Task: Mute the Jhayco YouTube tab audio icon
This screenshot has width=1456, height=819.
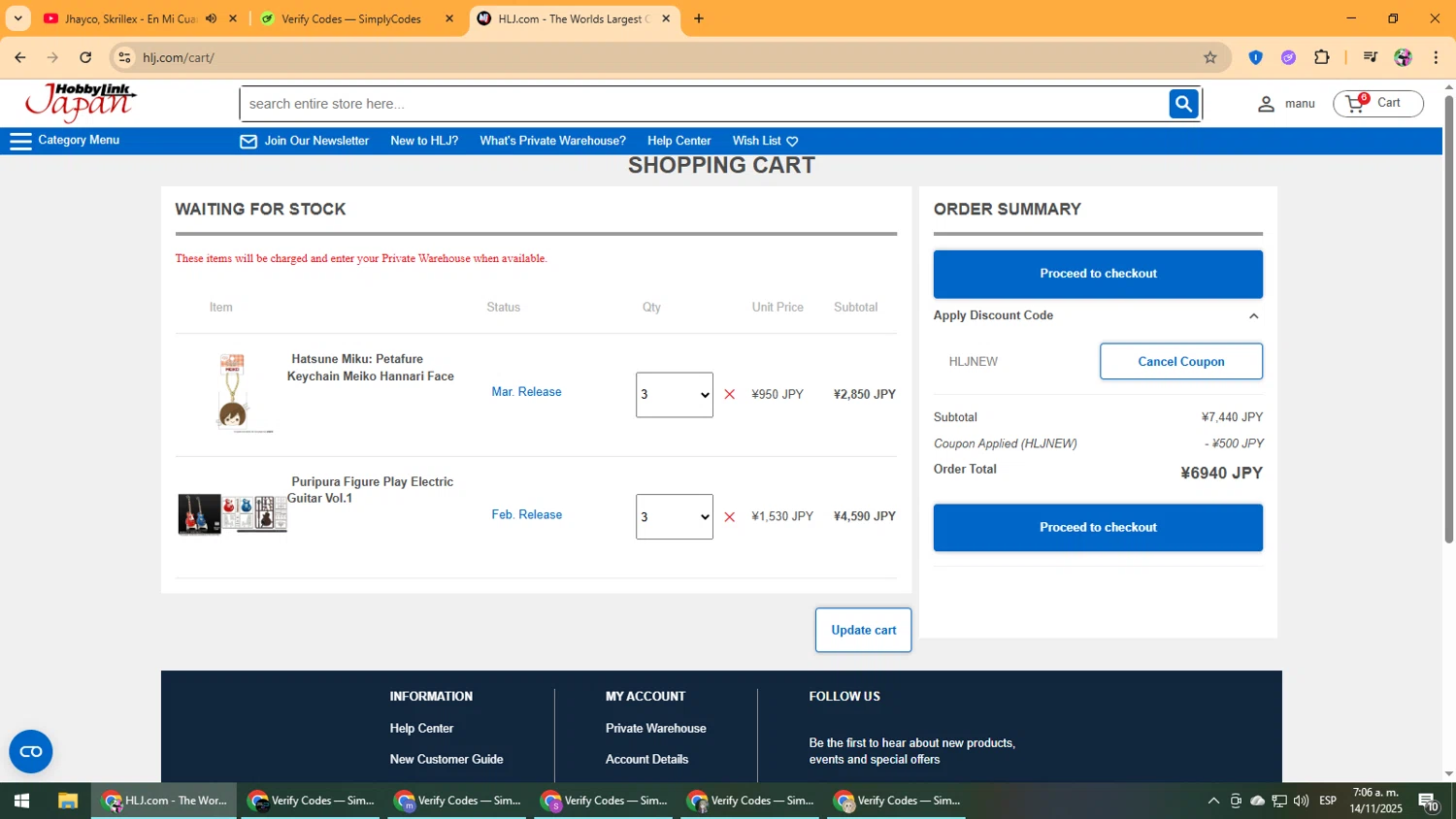Action: click(211, 18)
